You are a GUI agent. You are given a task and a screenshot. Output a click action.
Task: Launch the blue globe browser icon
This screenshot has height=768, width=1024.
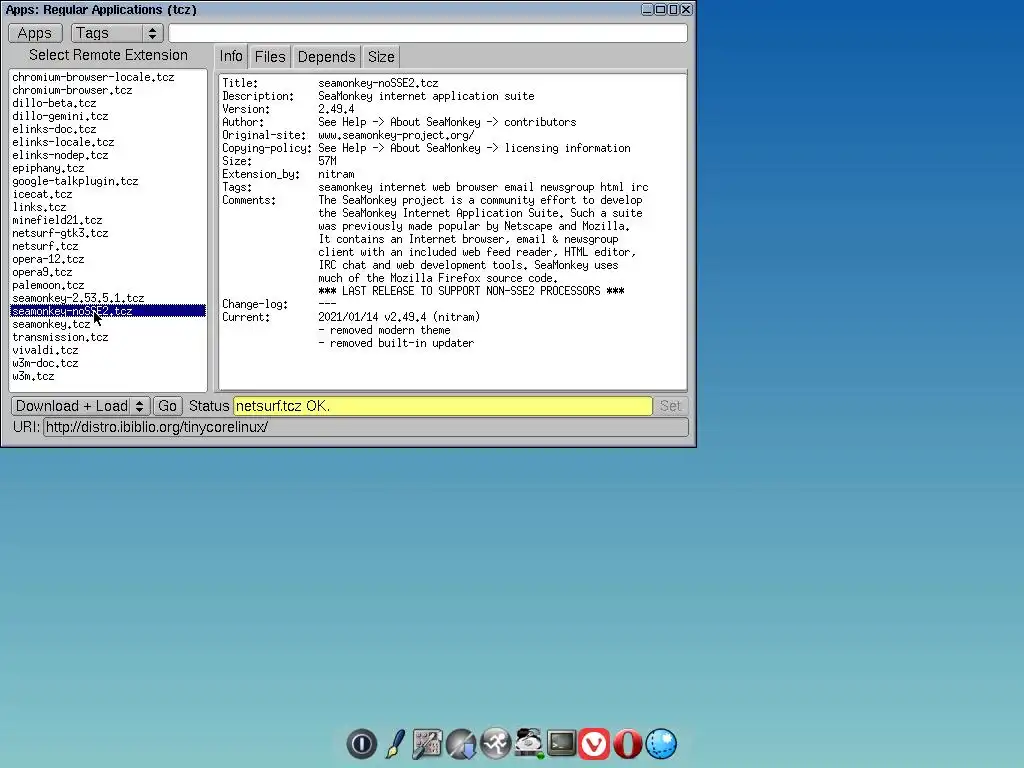661,744
